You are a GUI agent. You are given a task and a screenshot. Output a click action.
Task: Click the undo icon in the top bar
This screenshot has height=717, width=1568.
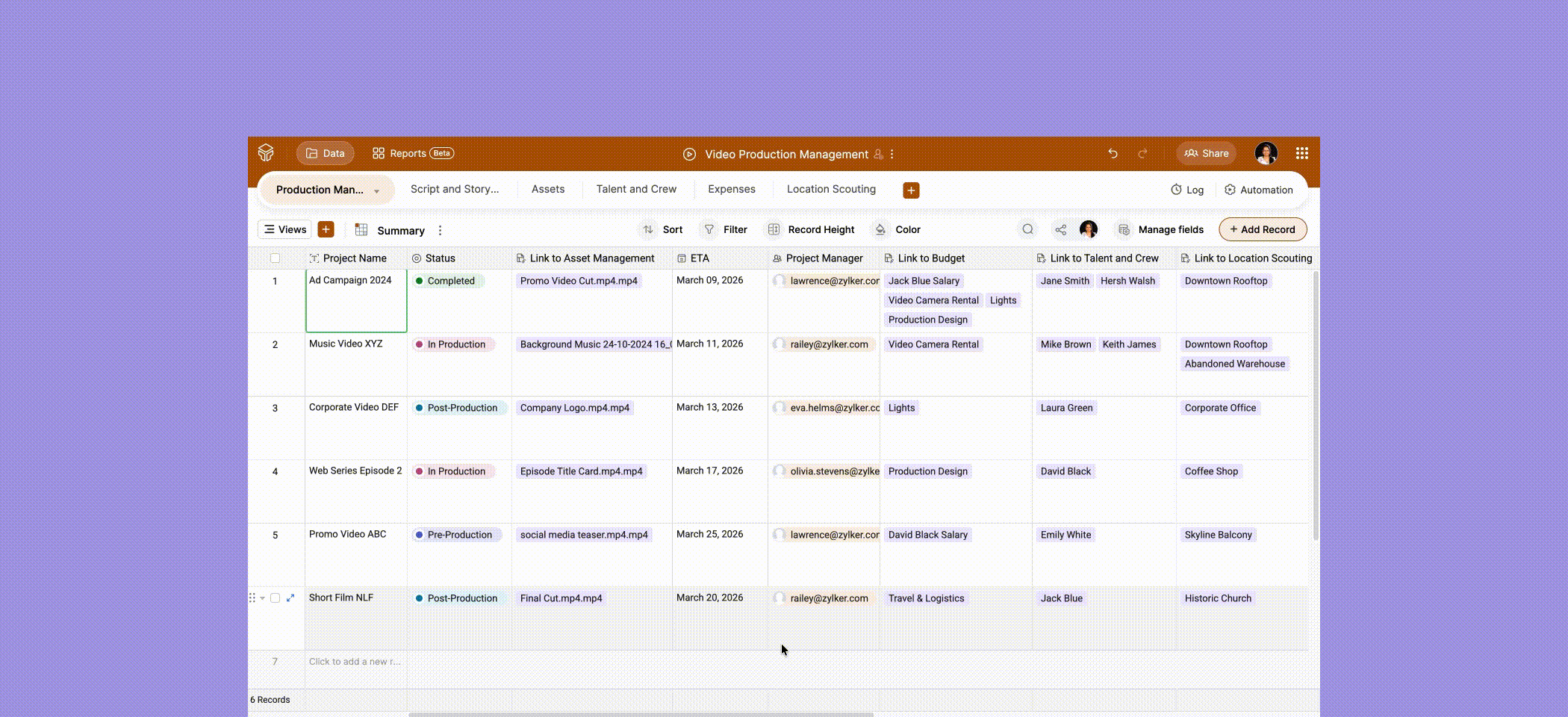tap(1113, 153)
